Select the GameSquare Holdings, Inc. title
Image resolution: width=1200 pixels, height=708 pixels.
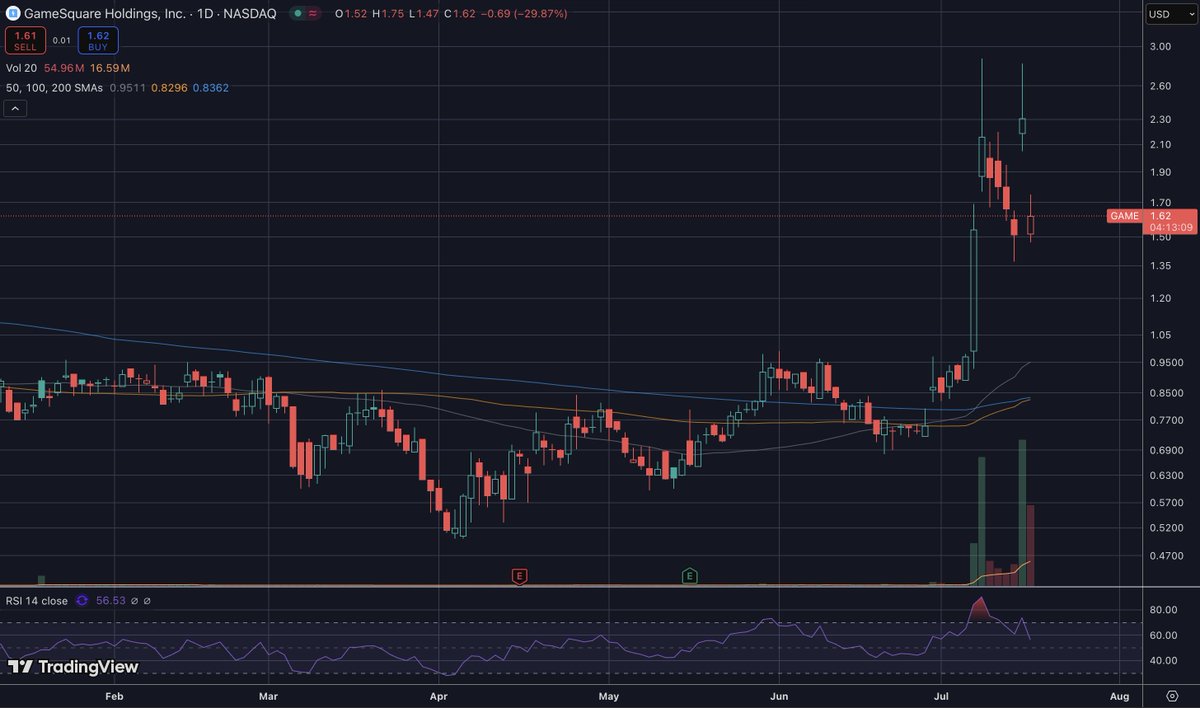pyautogui.click(x=104, y=14)
